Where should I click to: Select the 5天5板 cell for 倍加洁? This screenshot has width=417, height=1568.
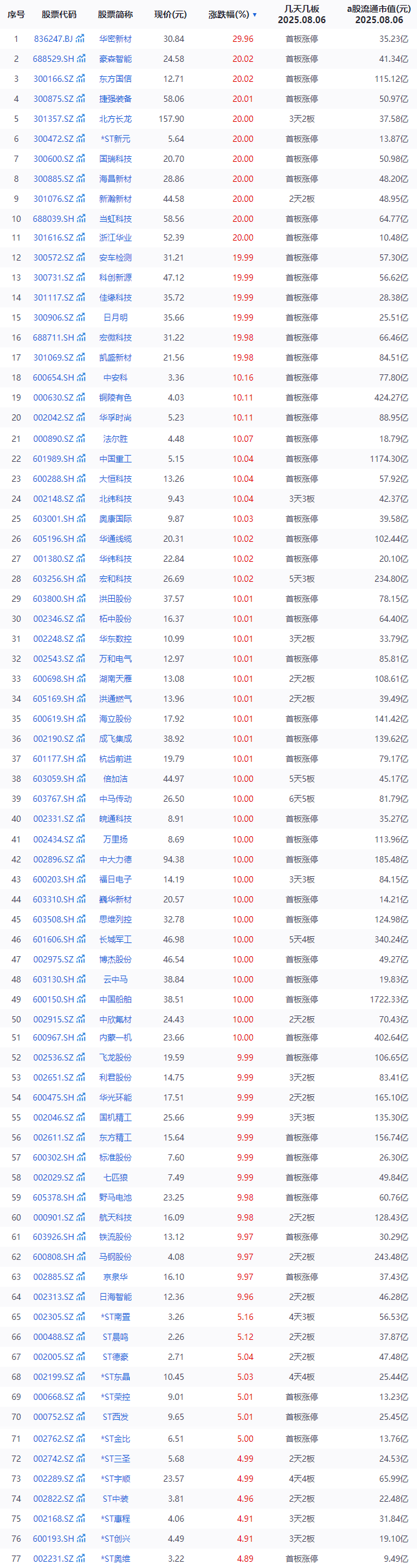[302, 779]
